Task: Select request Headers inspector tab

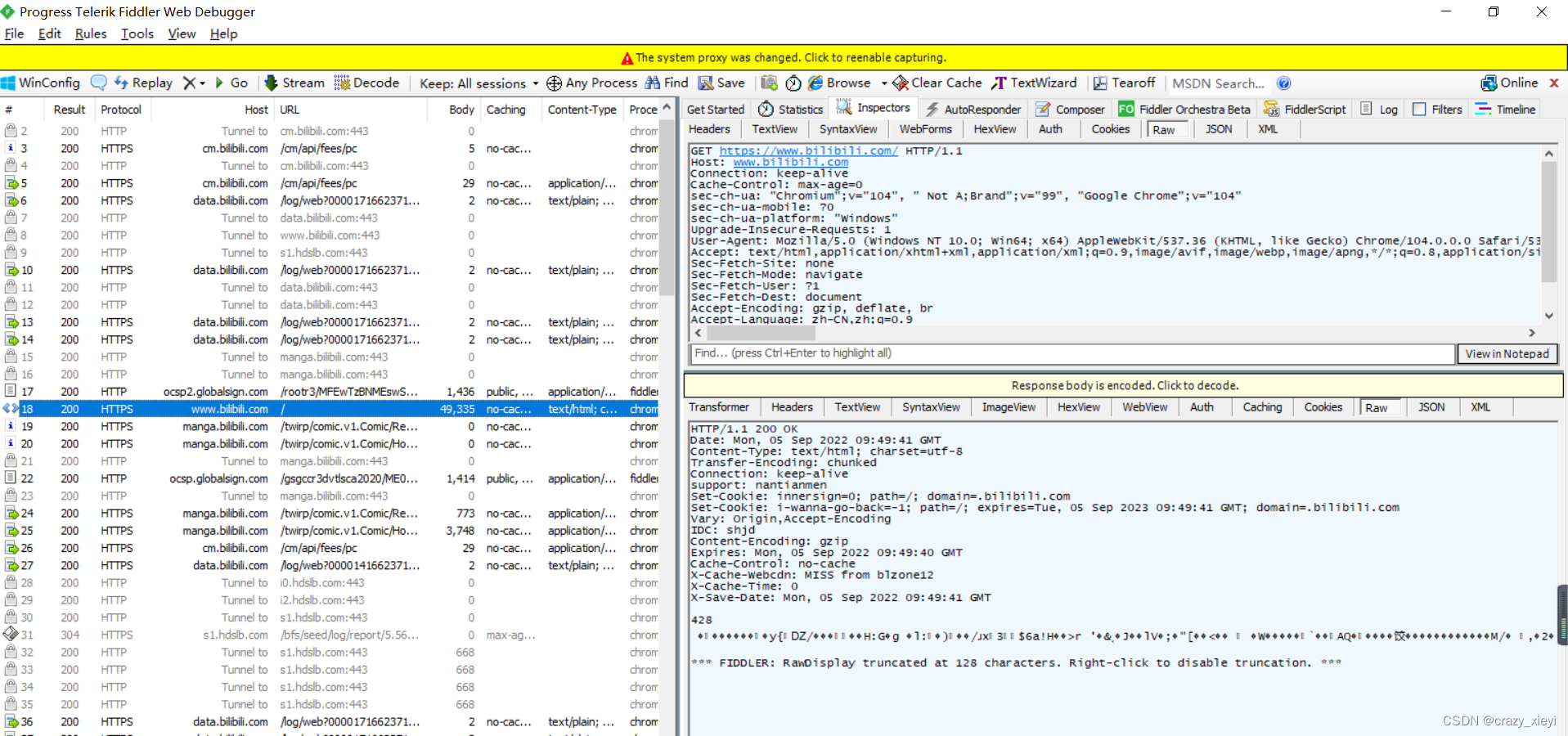Action: click(709, 129)
